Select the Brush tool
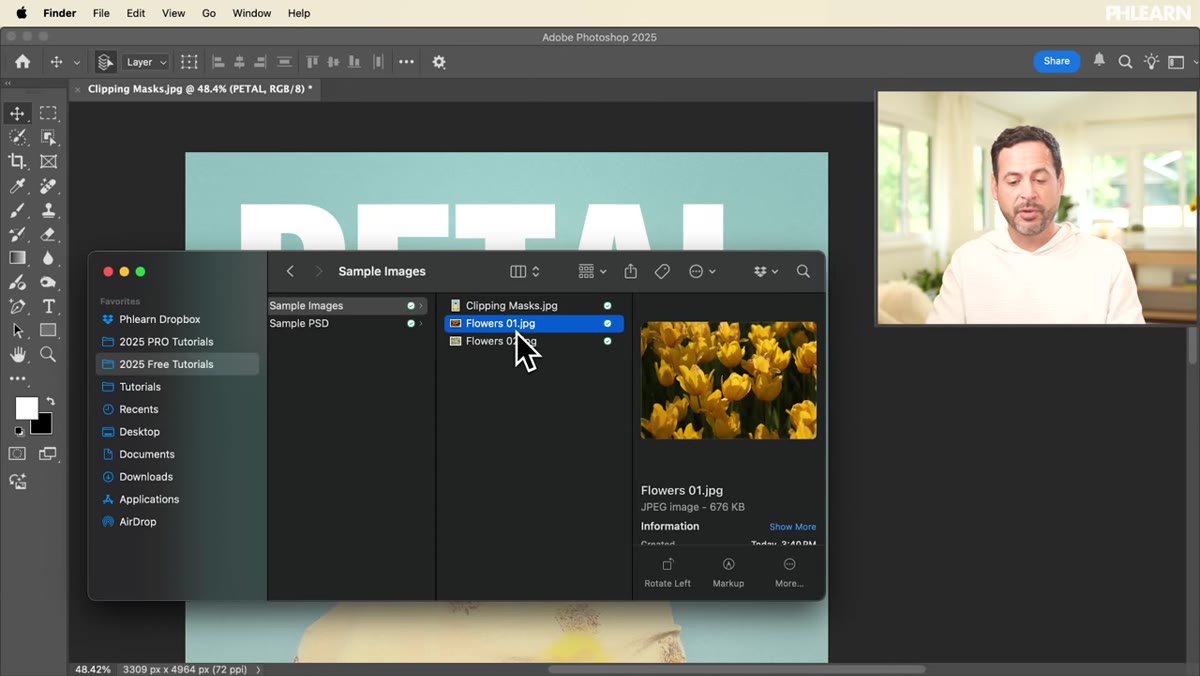1200x676 pixels. tap(17, 210)
